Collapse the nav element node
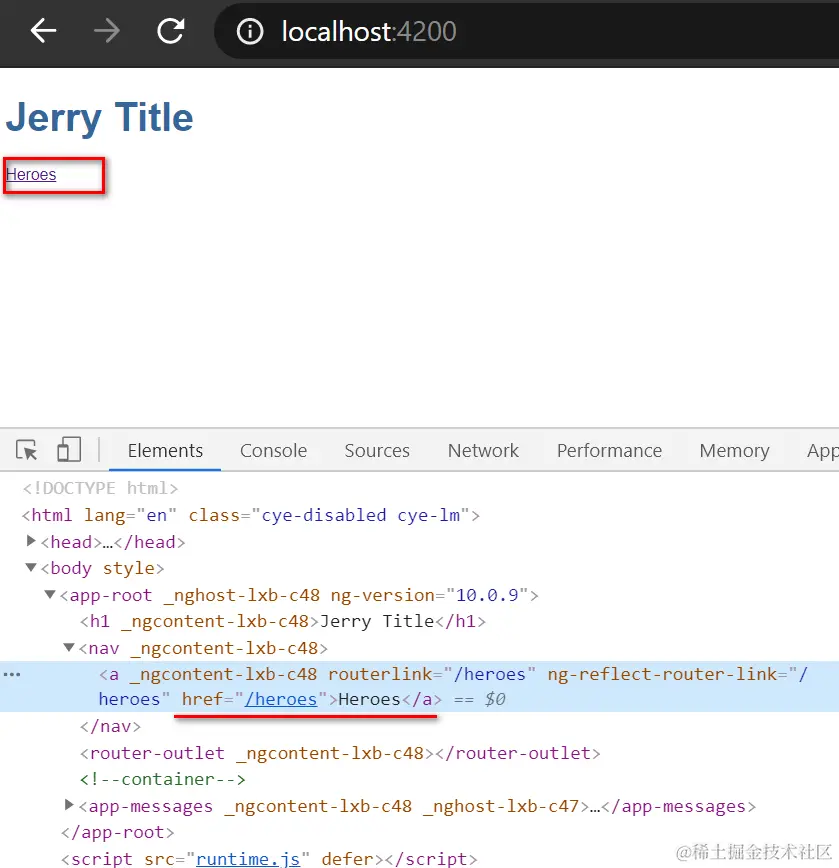 pos(69,647)
